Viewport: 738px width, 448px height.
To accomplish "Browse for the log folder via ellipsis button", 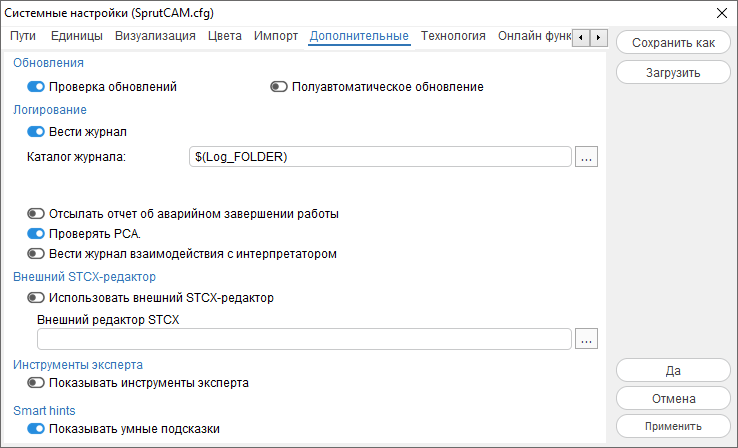I will (x=586, y=157).
